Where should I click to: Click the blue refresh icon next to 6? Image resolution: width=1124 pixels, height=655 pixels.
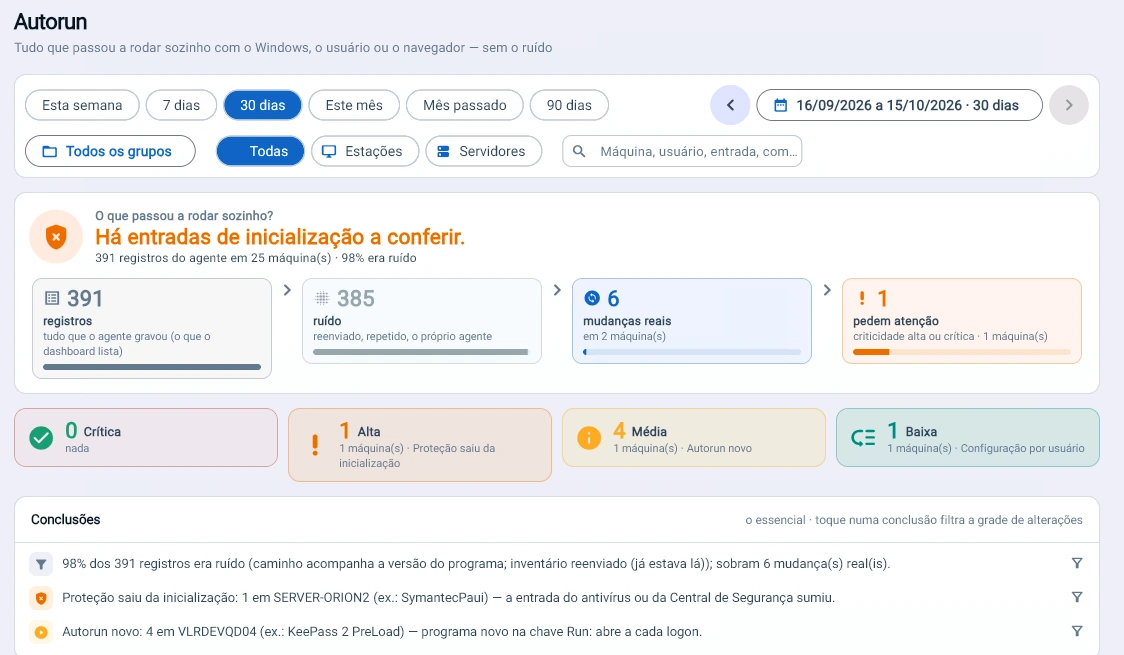click(592, 298)
